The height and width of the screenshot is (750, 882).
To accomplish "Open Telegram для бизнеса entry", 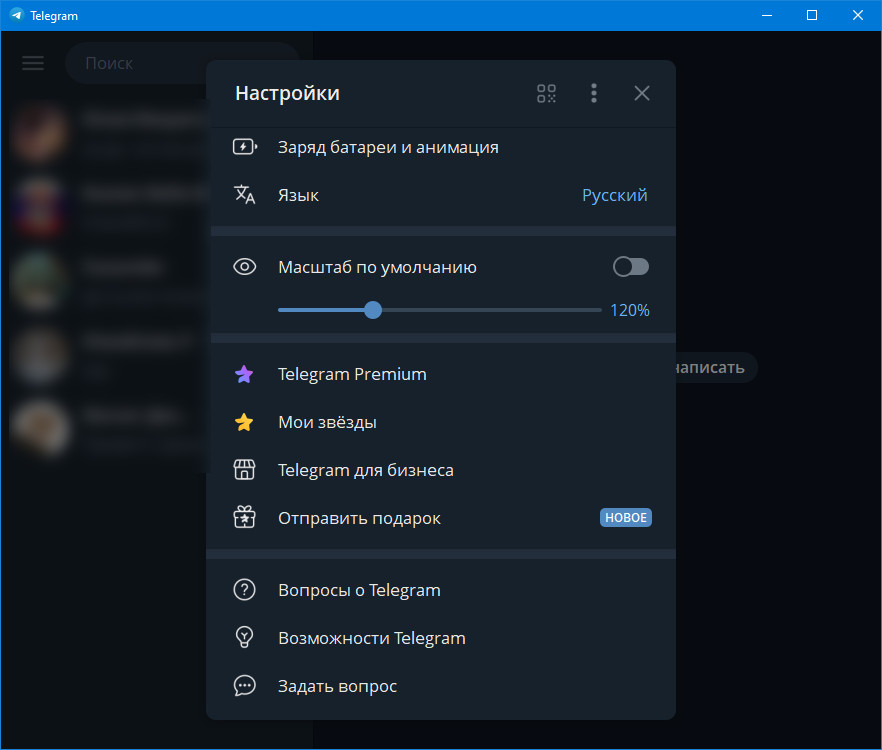I will click(441, 470).
